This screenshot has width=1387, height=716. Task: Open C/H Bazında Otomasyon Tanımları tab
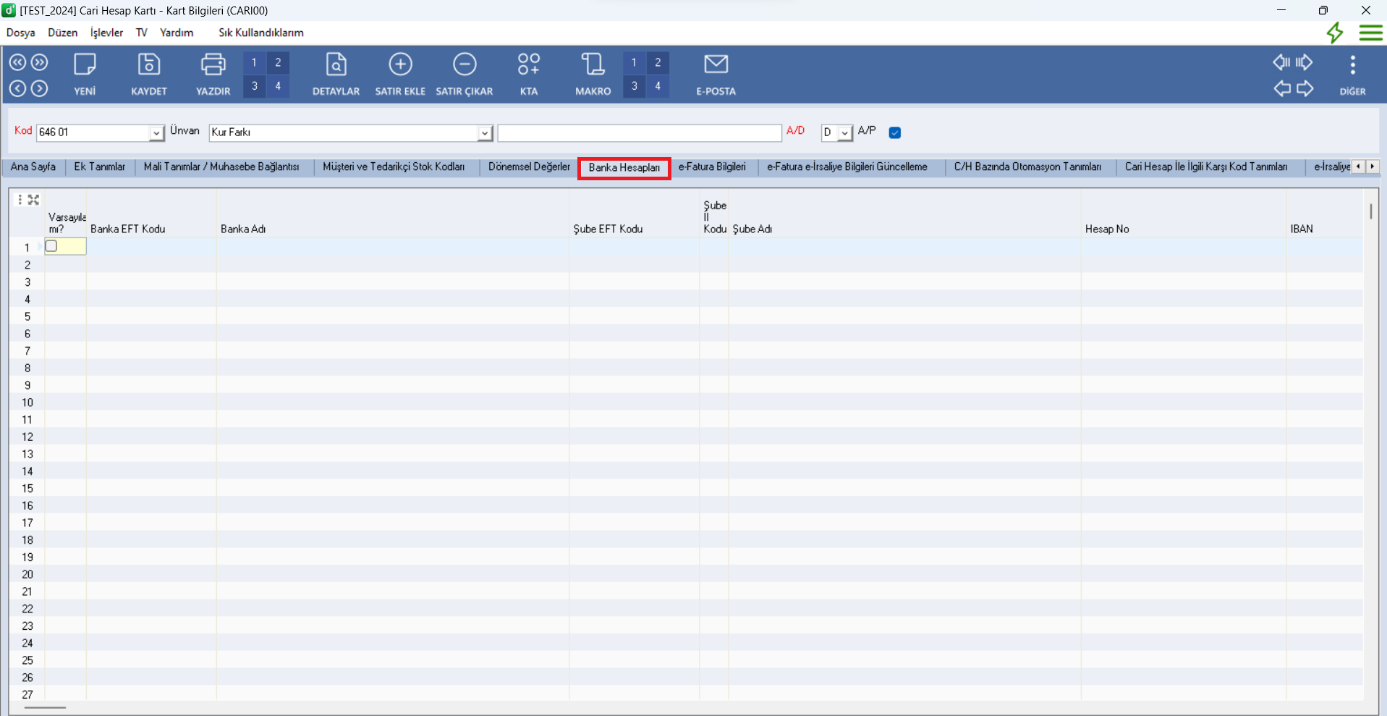pyautogui.click(x=1028, y=167)
